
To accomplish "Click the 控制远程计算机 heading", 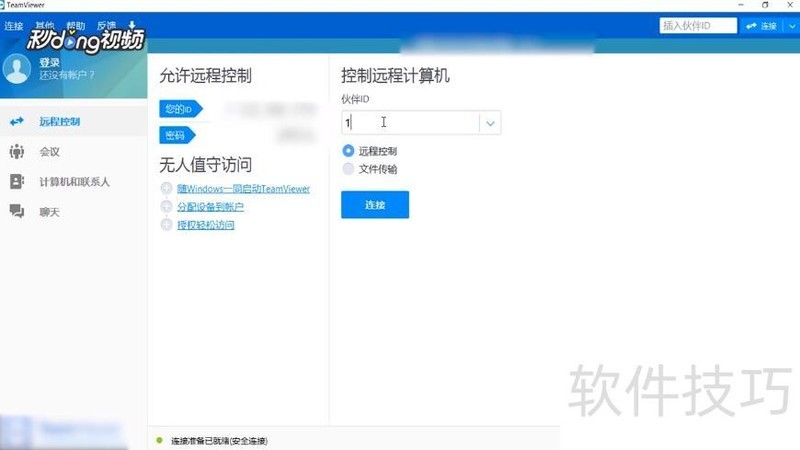I will coord(395,76).
